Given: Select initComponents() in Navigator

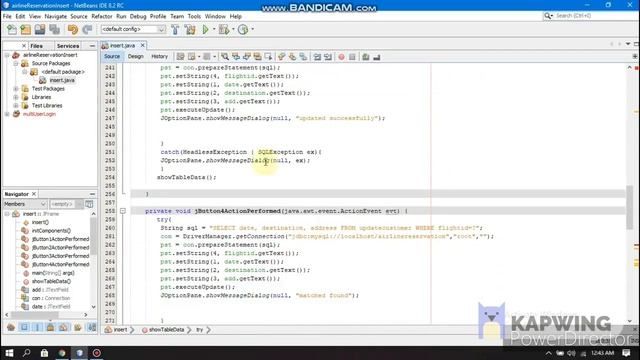Looking at the screenshot, I should pos(51,231).
